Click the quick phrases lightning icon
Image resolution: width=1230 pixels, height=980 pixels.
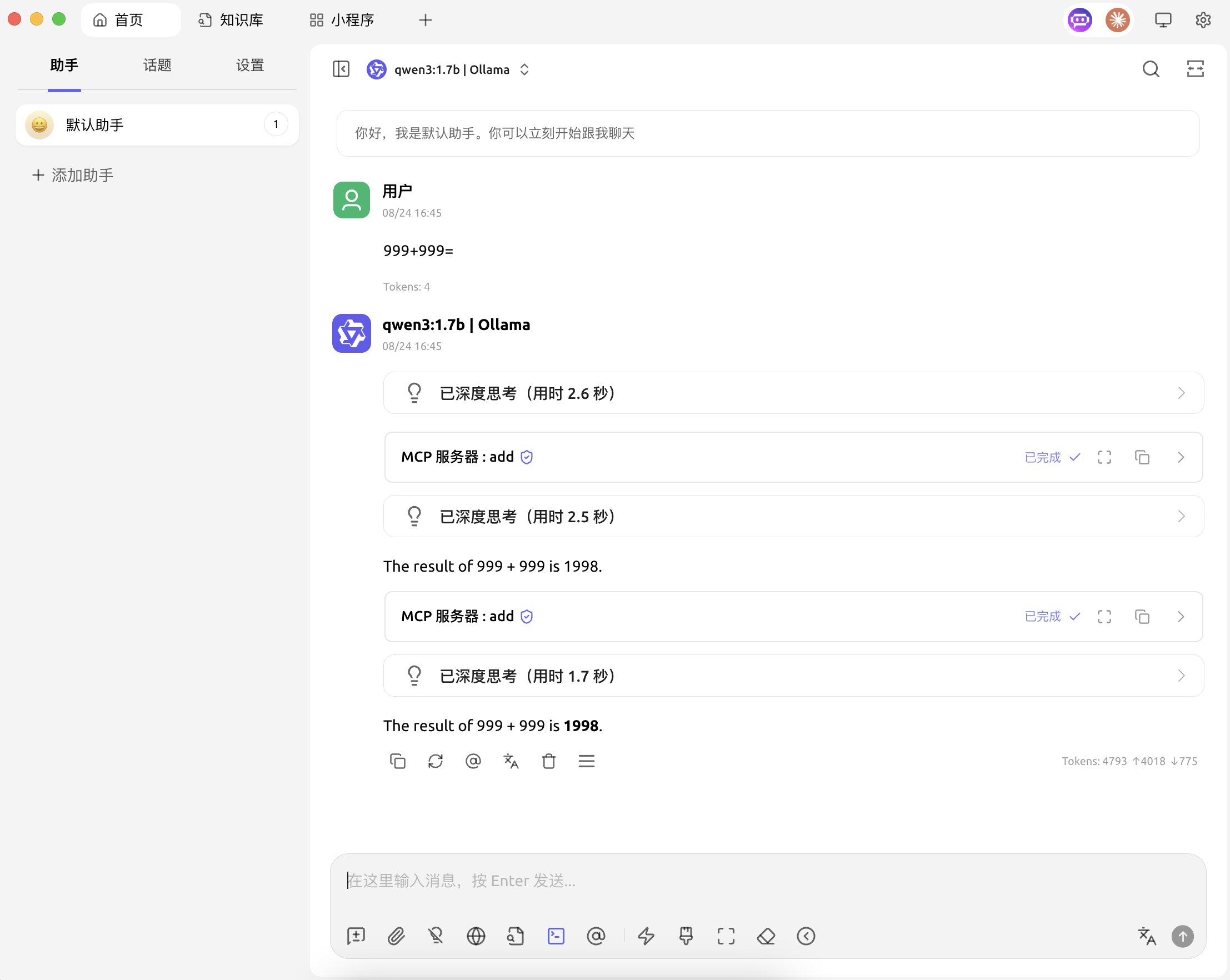pos(646,936)
